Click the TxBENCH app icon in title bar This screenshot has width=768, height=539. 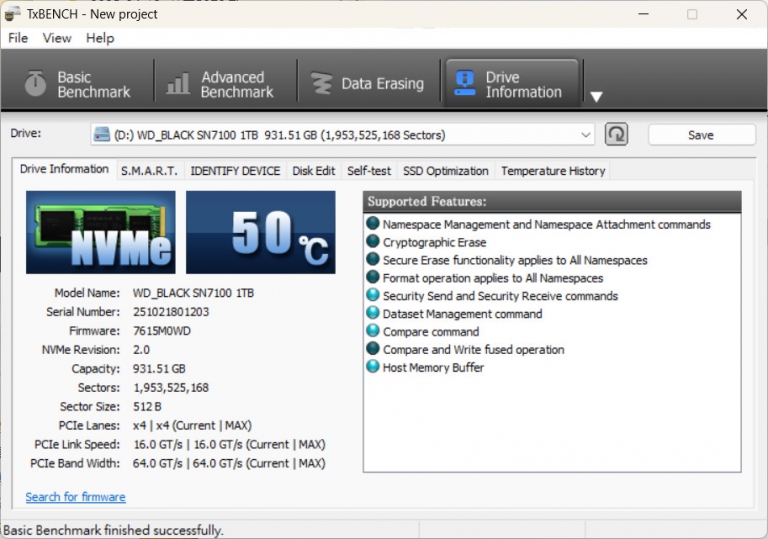click(13, 14)
